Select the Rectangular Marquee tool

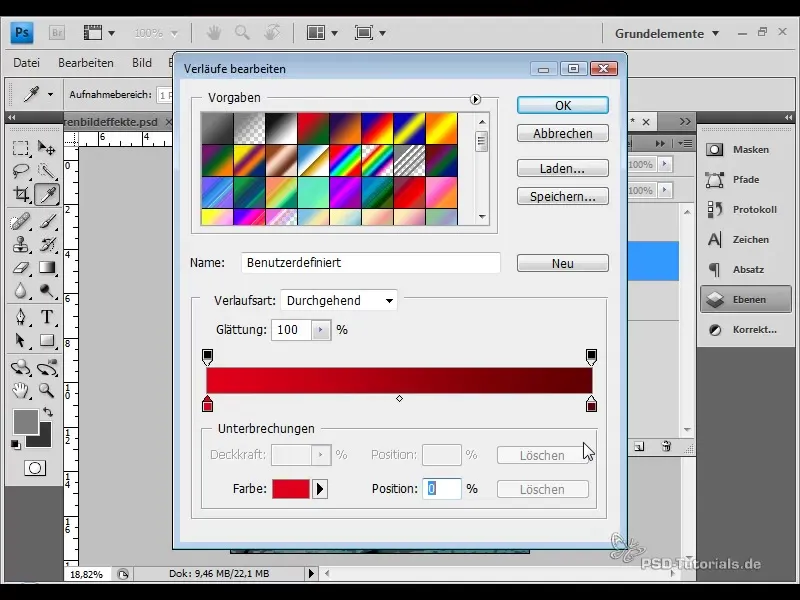20,148
